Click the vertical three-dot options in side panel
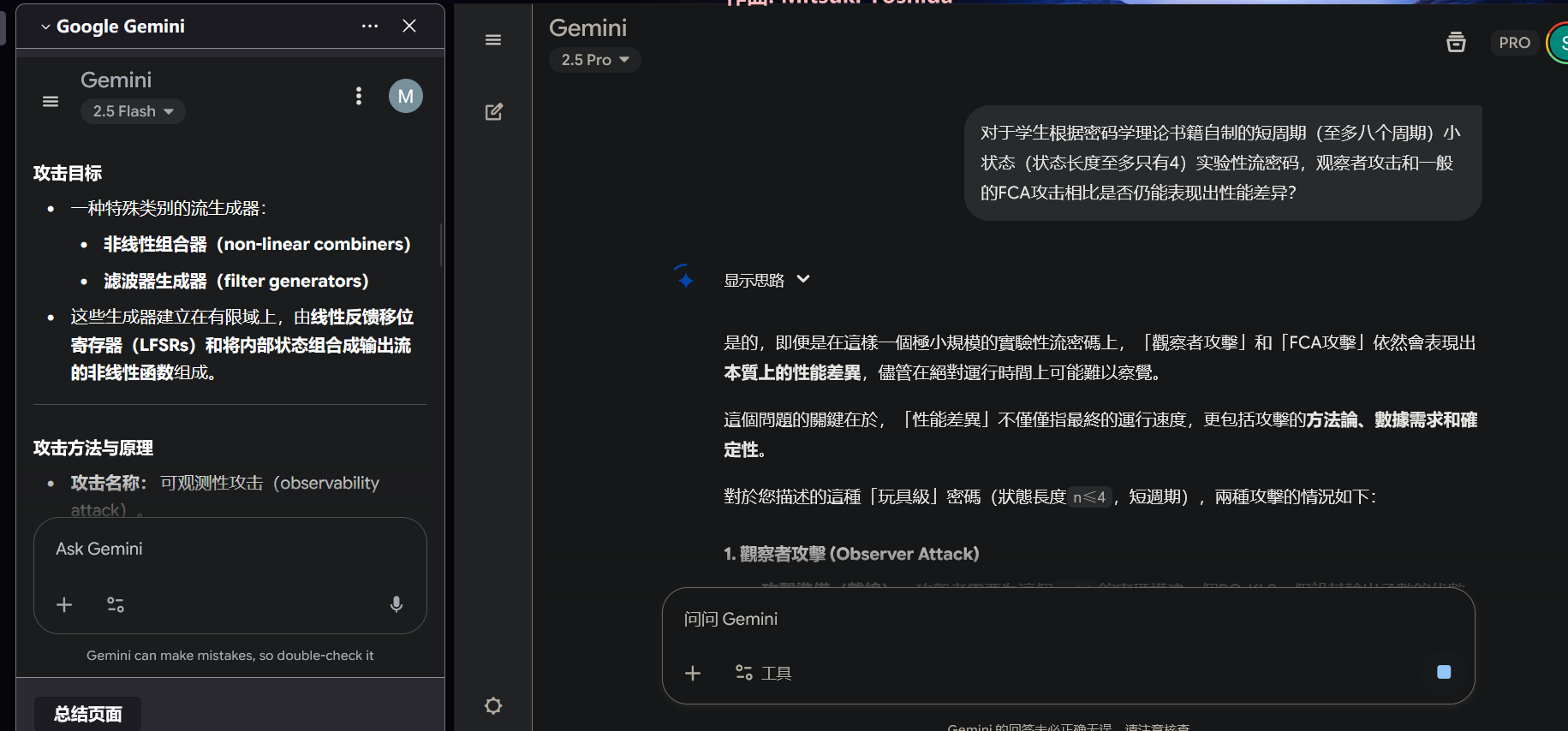1568x731 pixels. [x=359, y=96]
